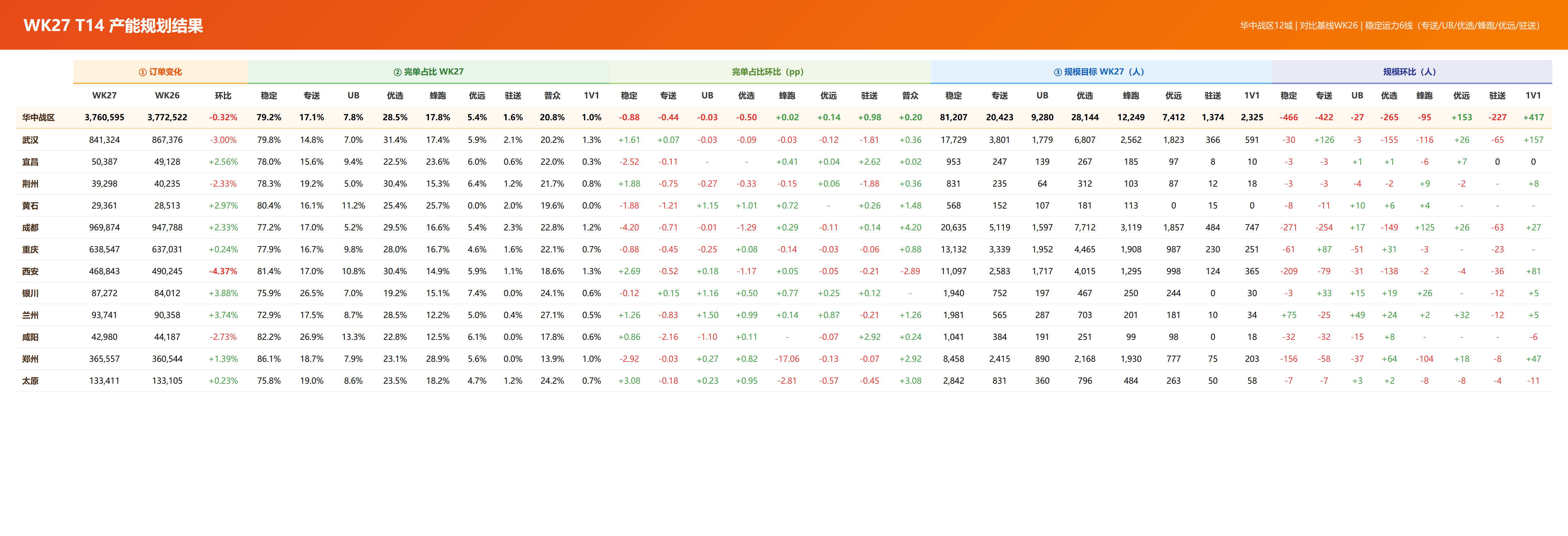Screen dimensions: 1568x536
Task: Click the 兰州 row label
Action: 30,315
